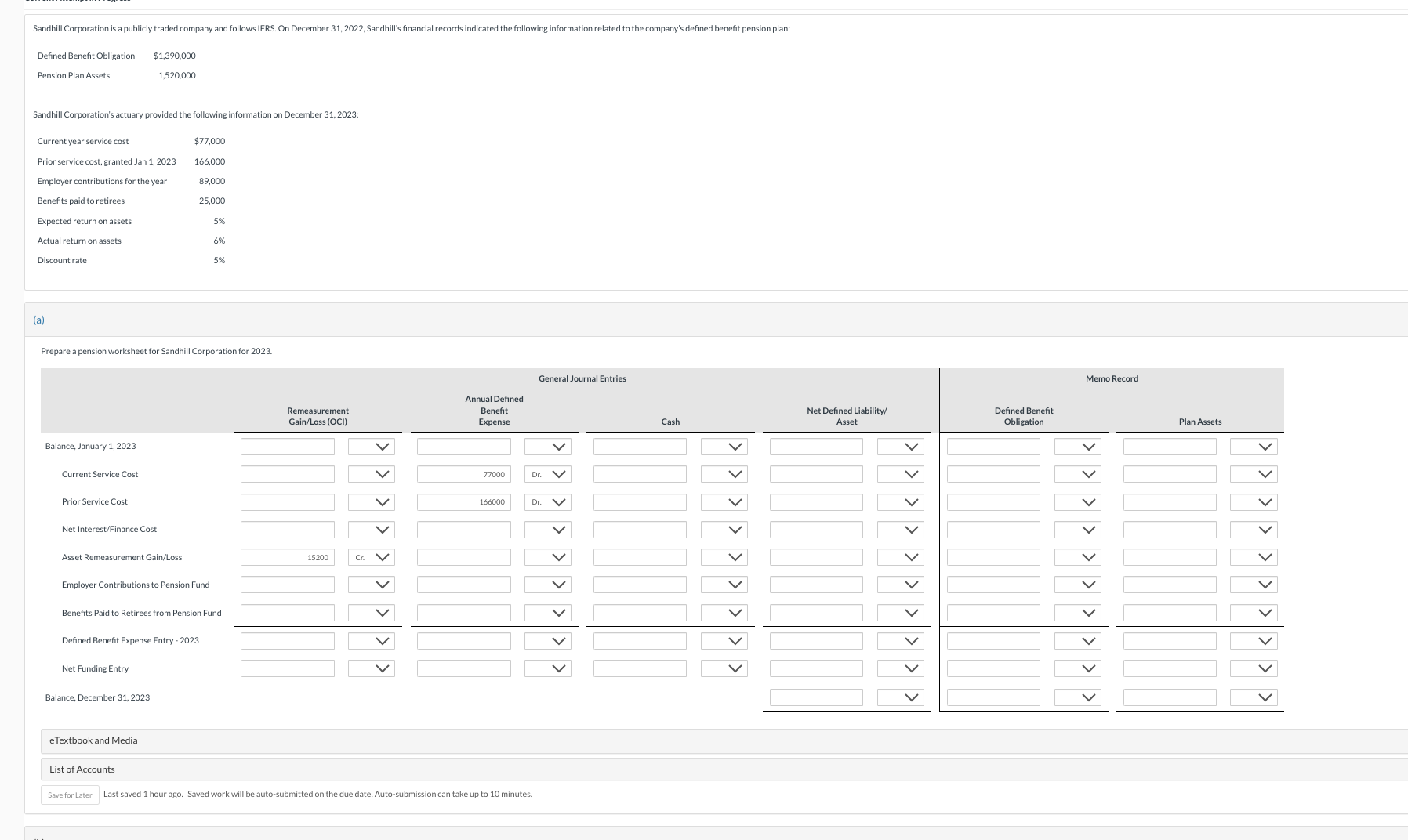Click Net Funding Entry Net Defined Liability/Asset field
1408x840 pixels.
[x=817, y=668]
